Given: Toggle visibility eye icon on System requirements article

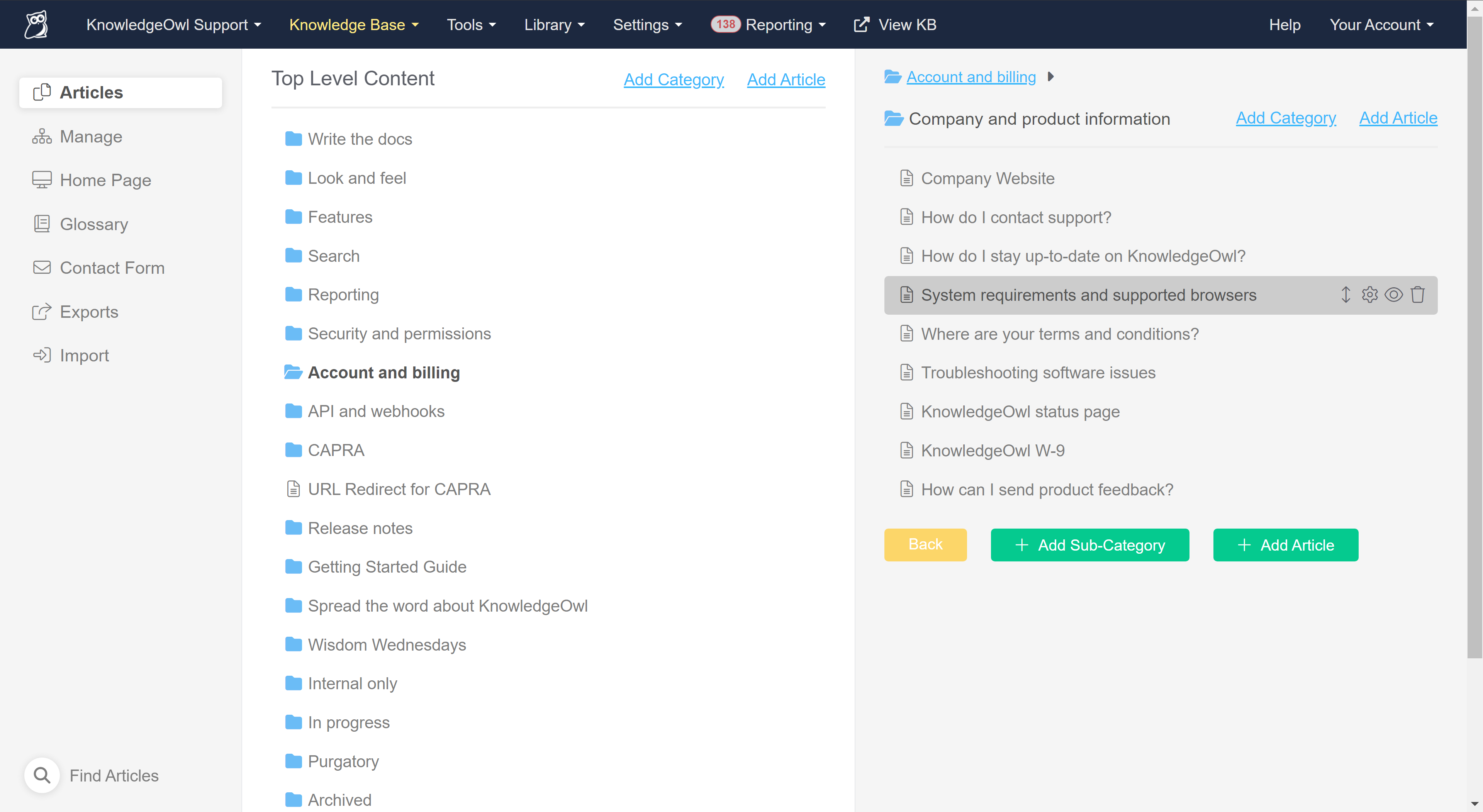Looking at the screenshot, I should point(1394,295).
